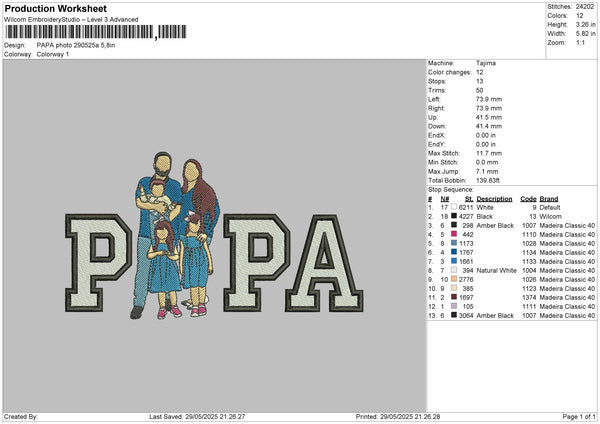600x424 pixels.
Task: Click the EndX label
Action: (x=437, y=135)
